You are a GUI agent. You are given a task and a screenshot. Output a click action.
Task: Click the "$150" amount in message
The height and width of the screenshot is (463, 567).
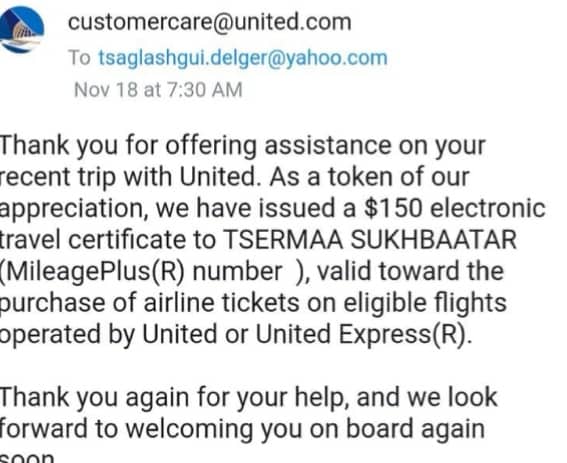tap(393, 208)
